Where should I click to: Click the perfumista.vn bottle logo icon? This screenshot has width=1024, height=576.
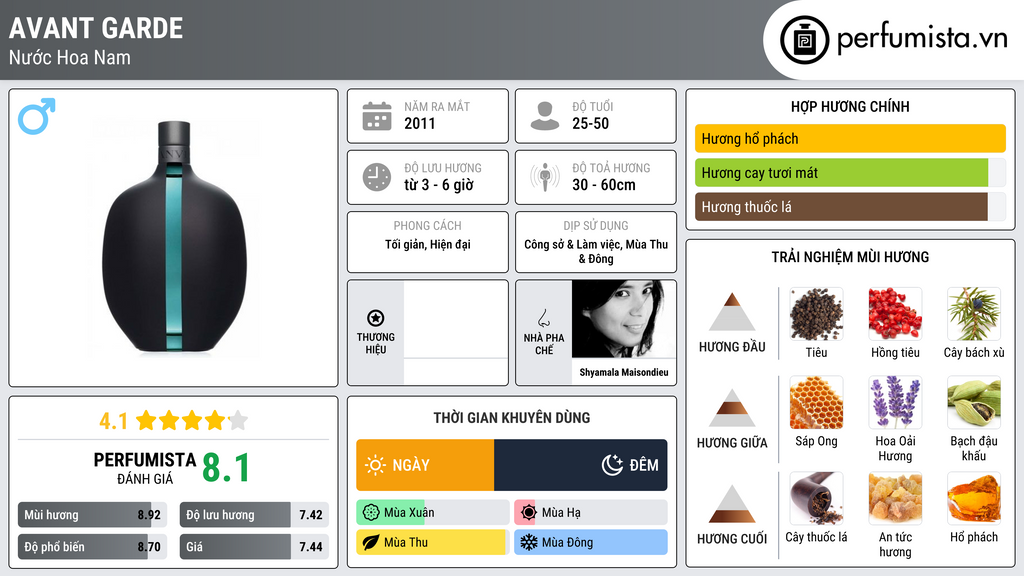804,40
